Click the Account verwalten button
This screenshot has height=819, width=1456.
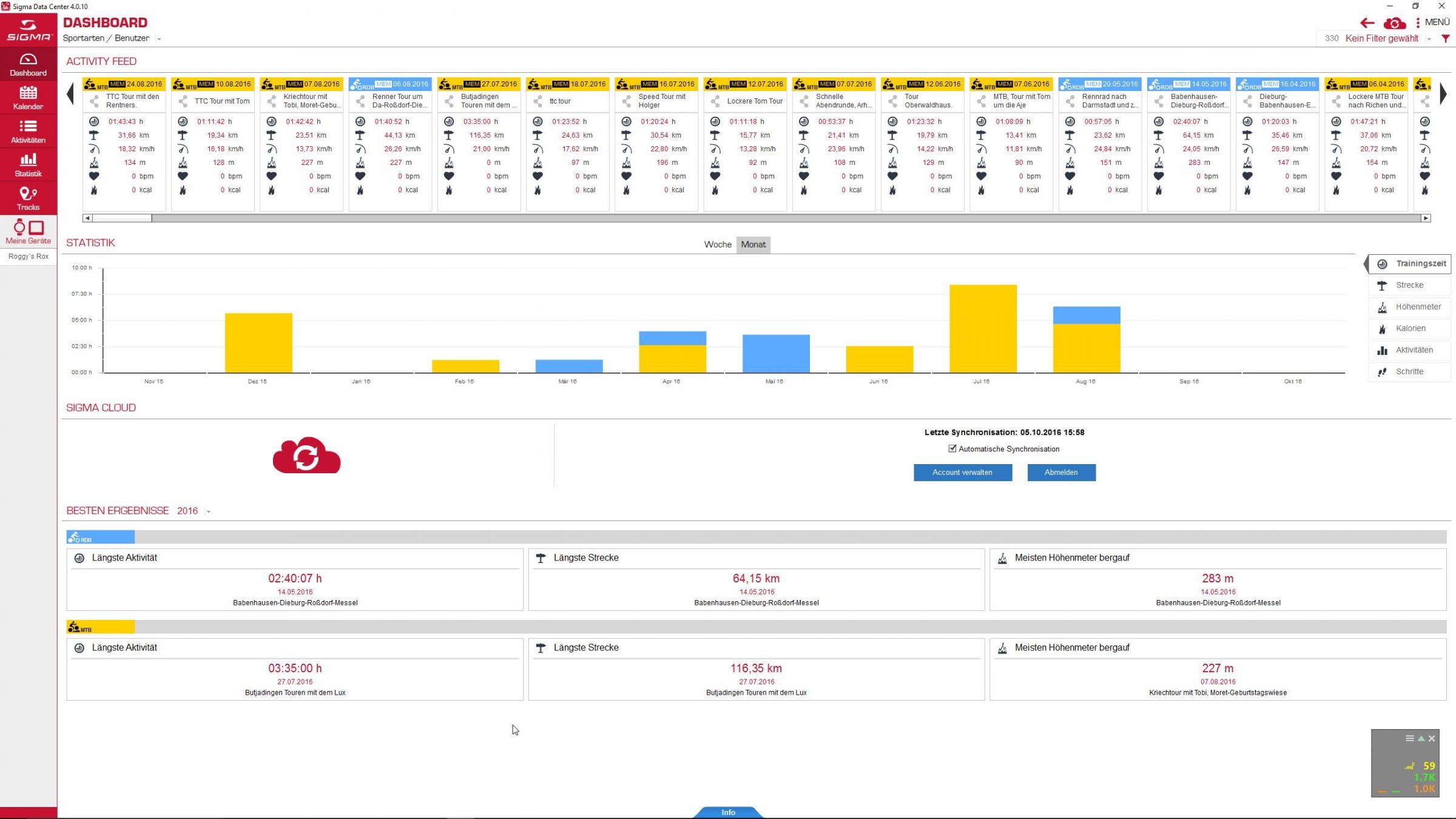pos(962,473)
